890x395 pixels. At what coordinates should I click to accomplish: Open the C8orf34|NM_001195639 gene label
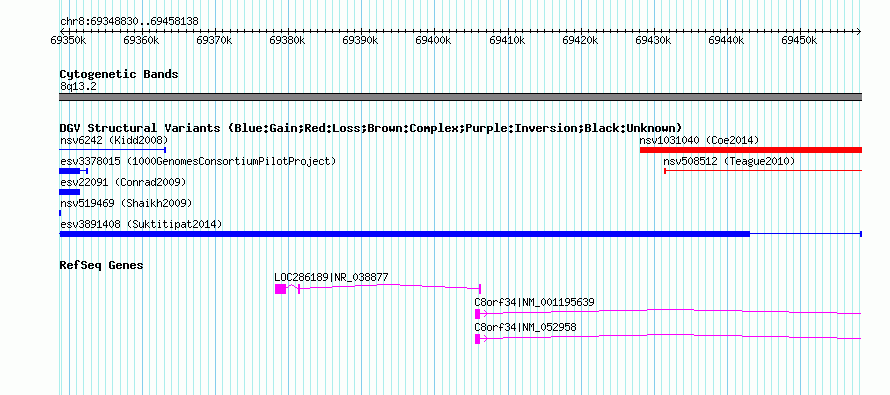click(535, 302)
